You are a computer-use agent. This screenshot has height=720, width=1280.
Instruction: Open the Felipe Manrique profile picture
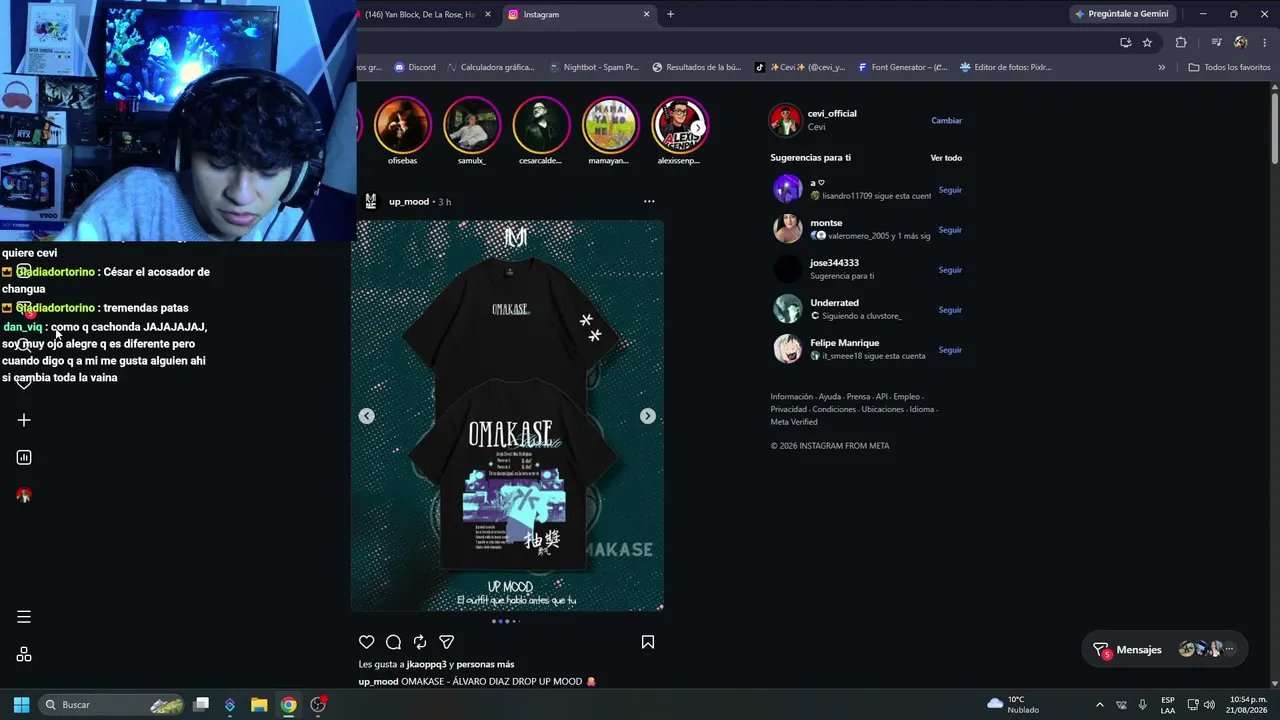[788, 349]
